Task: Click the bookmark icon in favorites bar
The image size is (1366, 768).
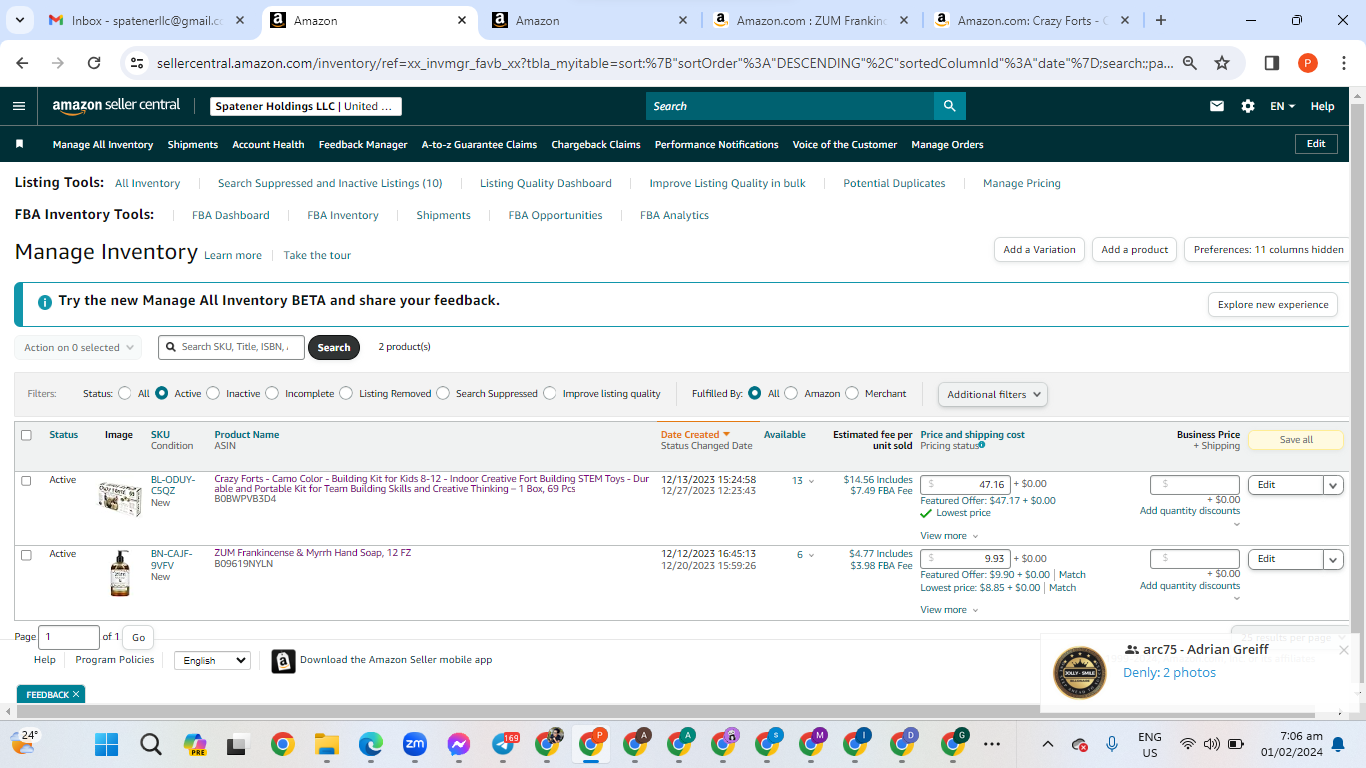Action: (19, 144)
